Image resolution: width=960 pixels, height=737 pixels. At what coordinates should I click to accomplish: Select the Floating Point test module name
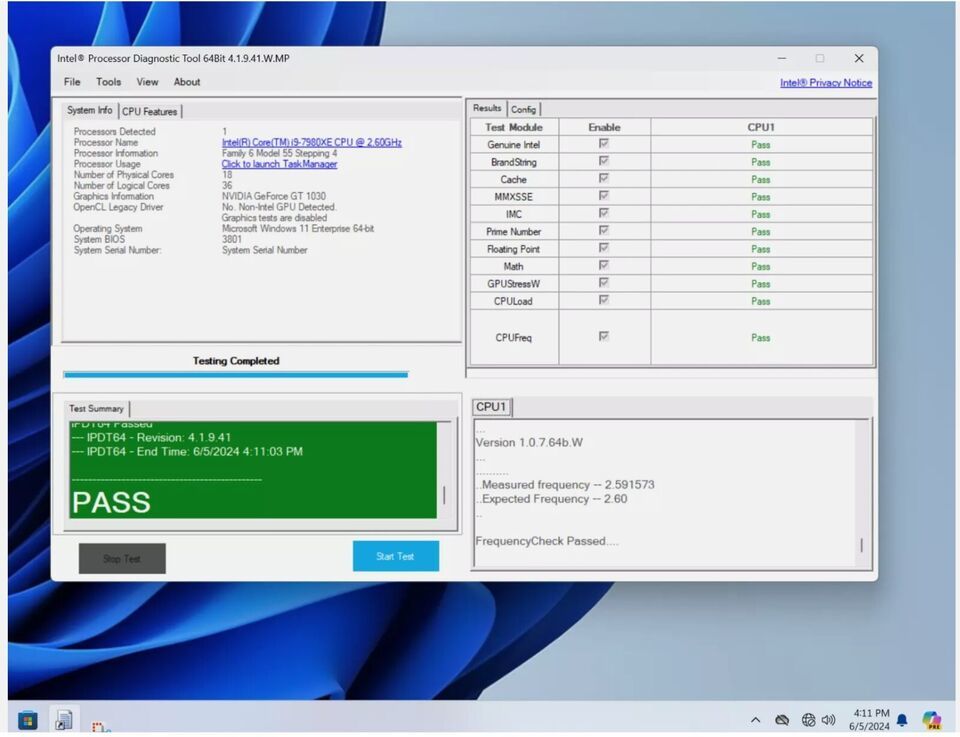514,249
